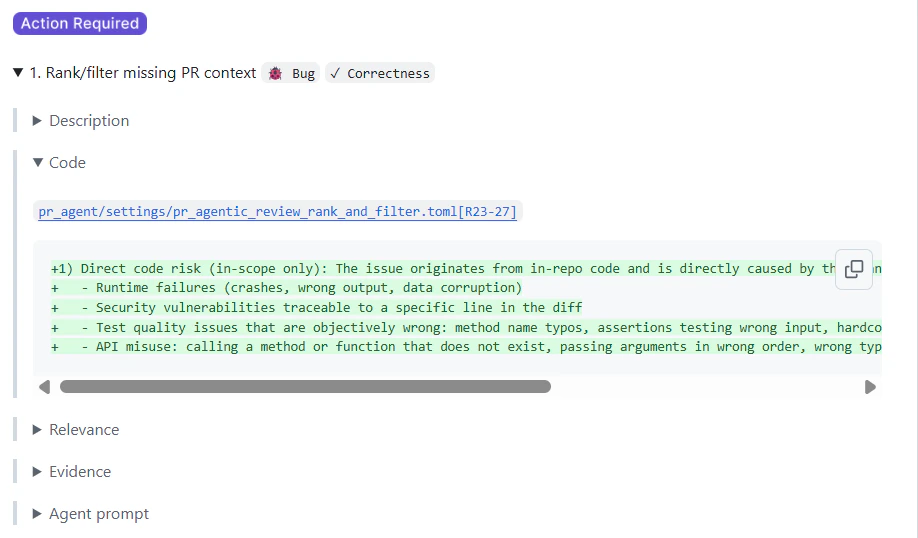Expand the Description section
This screenshot has height=538, width=918.
point(81,121)
